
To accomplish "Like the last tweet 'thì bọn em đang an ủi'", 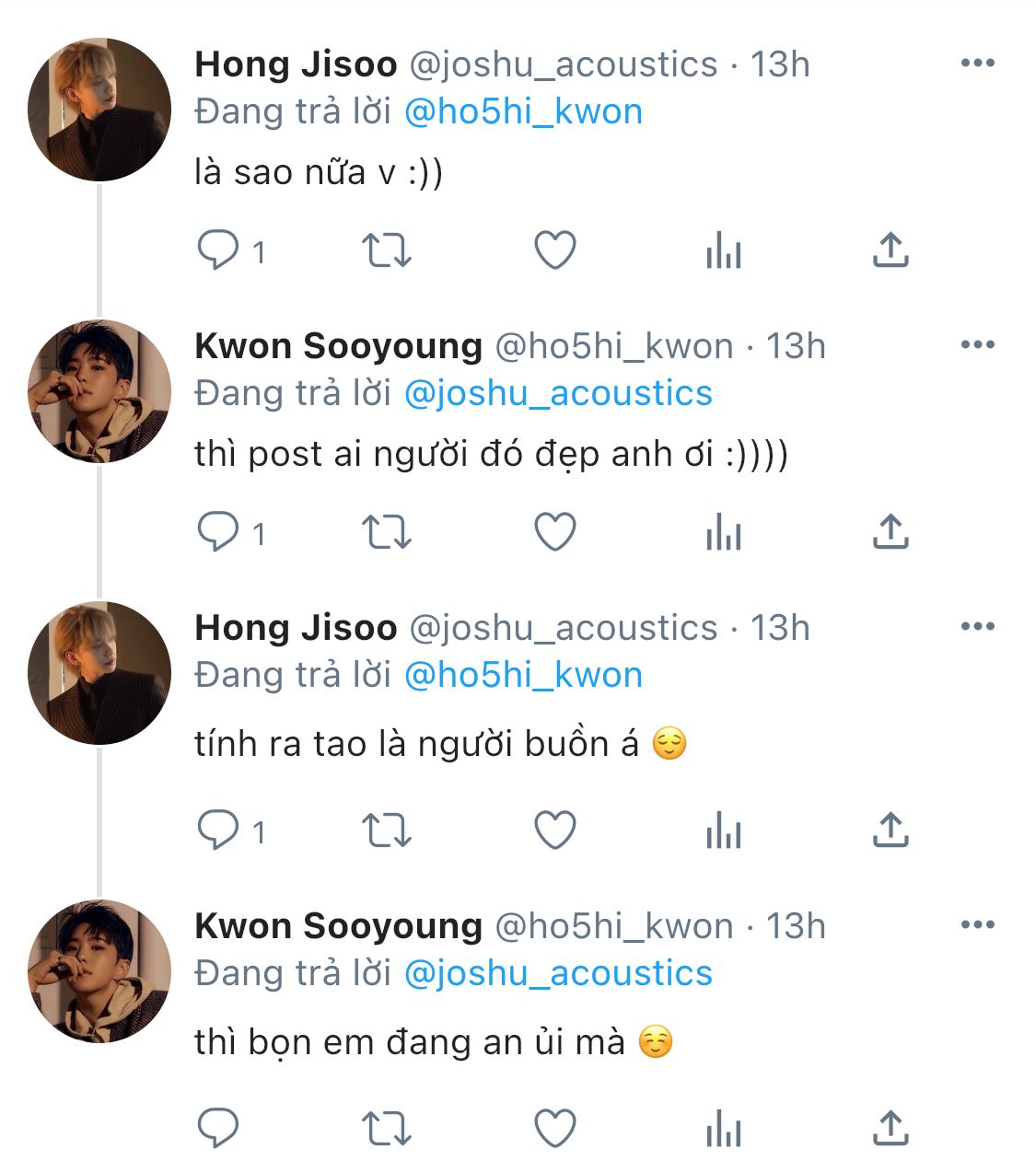I will point(555,1130).
